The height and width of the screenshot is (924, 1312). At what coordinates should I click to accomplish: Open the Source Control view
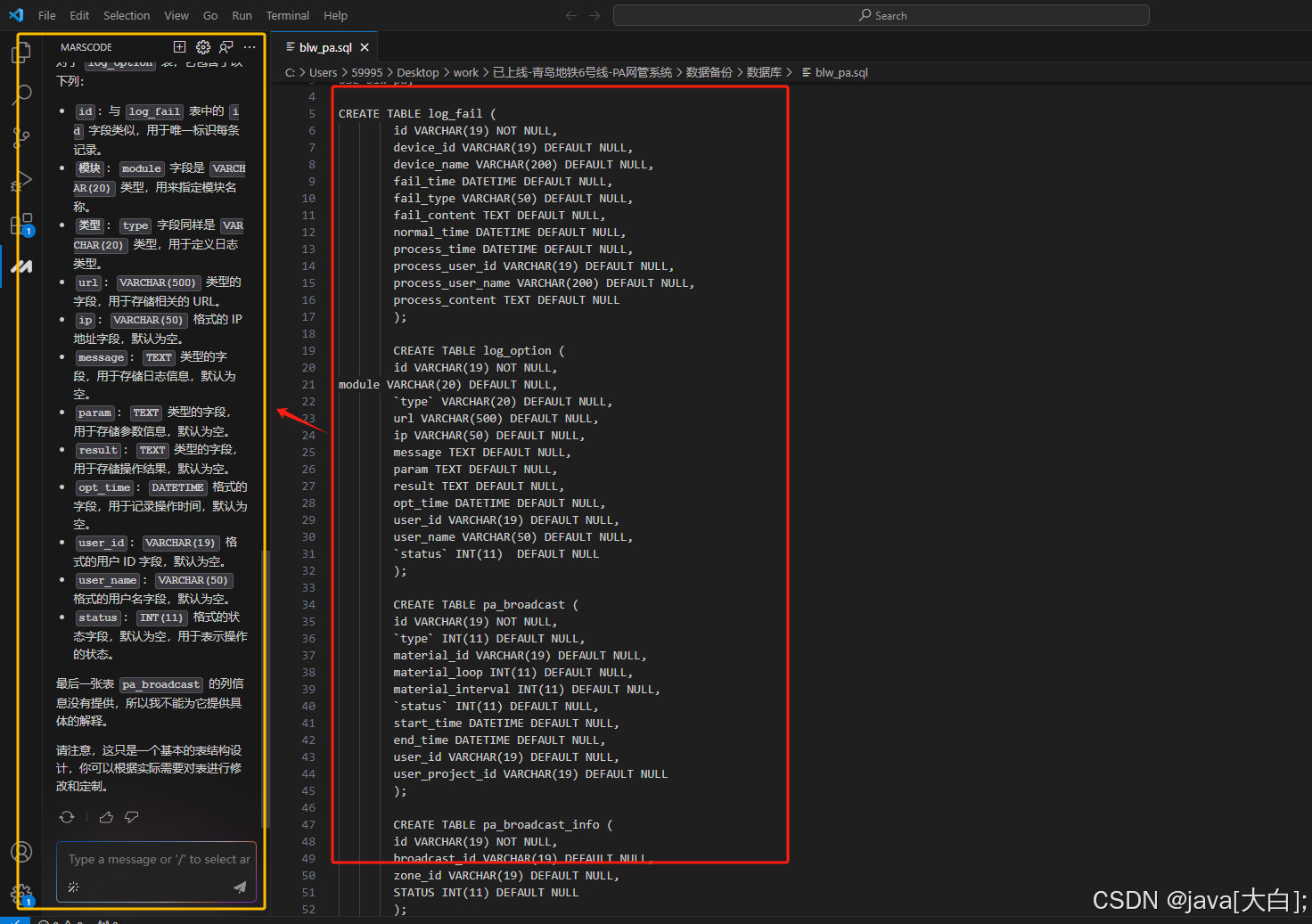pyautogui.click(x=21, y=137)
